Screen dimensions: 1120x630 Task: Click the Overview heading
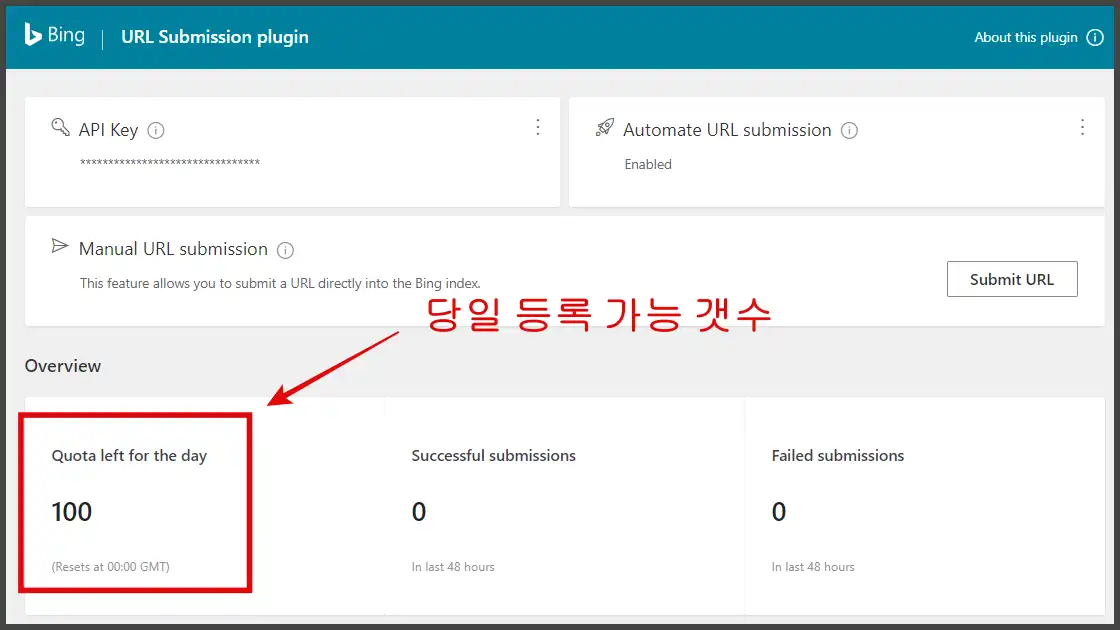63,366
